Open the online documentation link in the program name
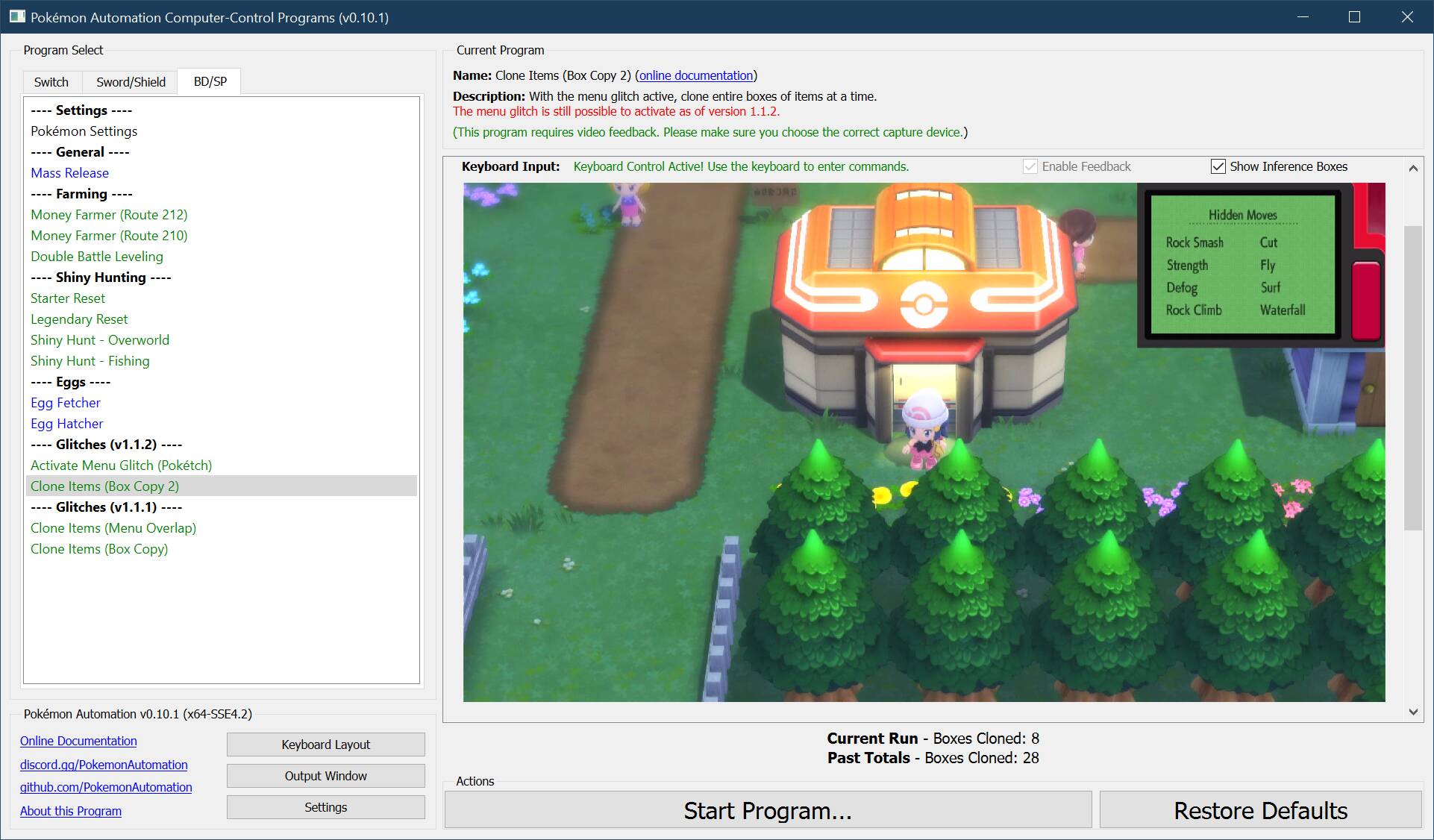Viewport: 1434px width, 840px height. tap(695, 75)
